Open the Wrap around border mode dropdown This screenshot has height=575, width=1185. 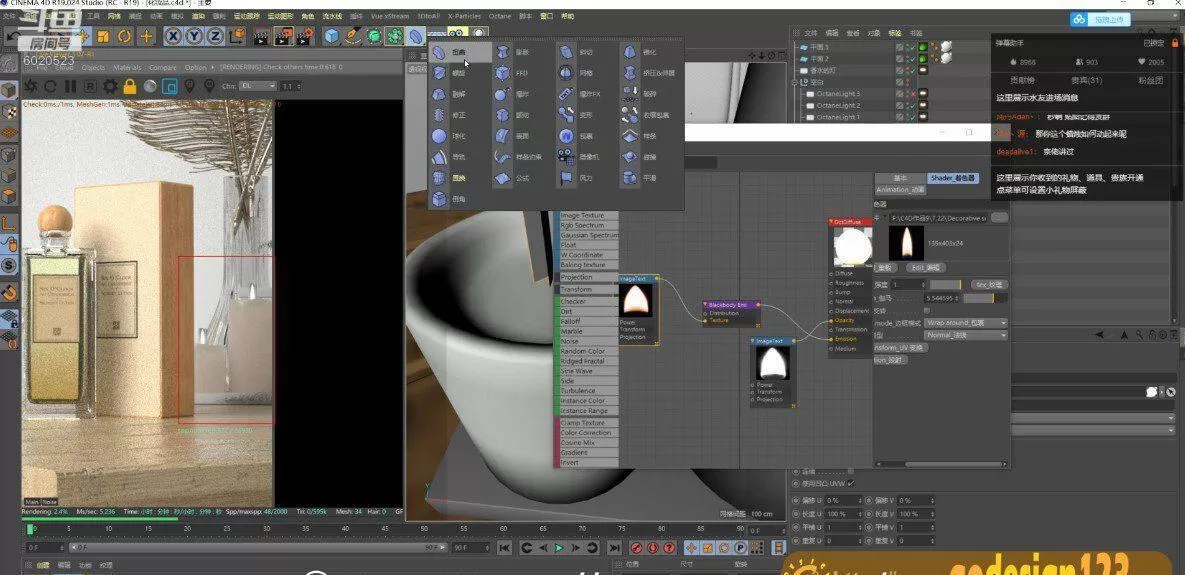[965, 323]
